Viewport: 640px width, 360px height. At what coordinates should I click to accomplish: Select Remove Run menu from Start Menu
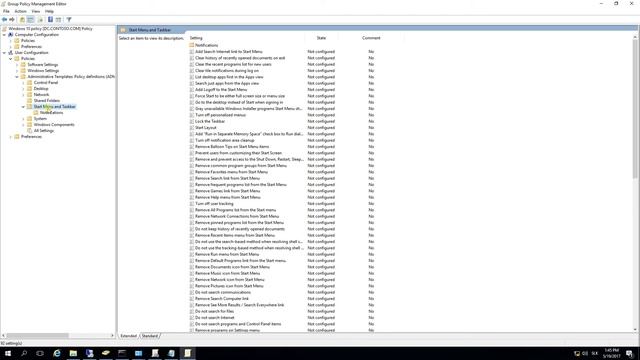pos(227,254)
